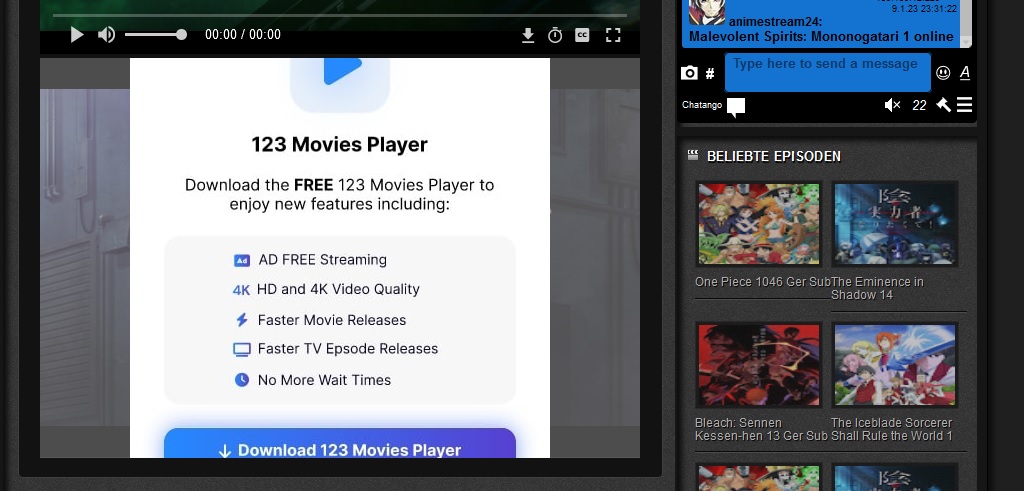
Task: Open the Malevolent Spirits: Mononogatari 1 online message
Action: pyautogui.click(x=821, y=37)
